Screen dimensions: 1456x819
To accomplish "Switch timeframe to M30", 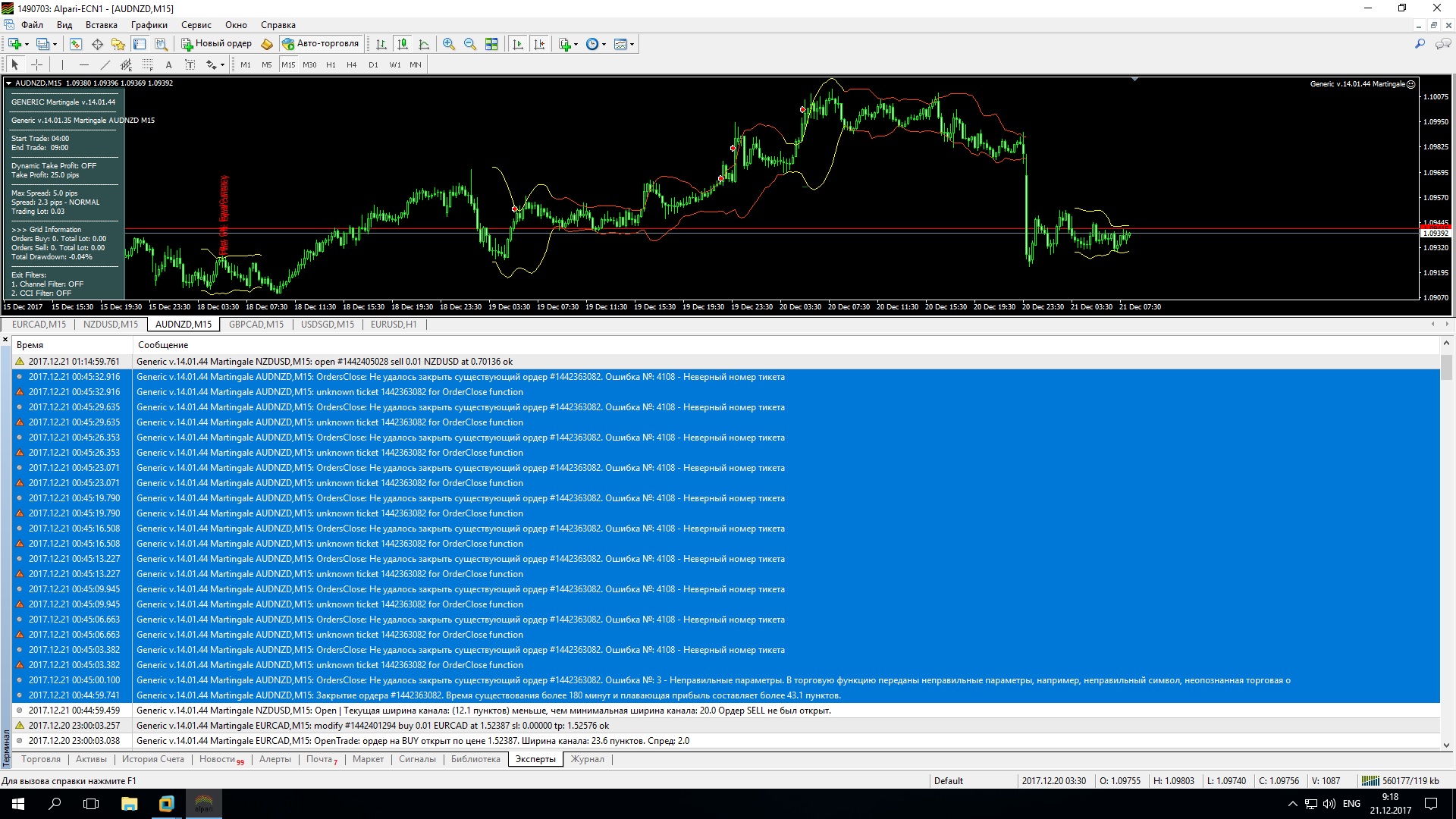I will tap(309, 64).
